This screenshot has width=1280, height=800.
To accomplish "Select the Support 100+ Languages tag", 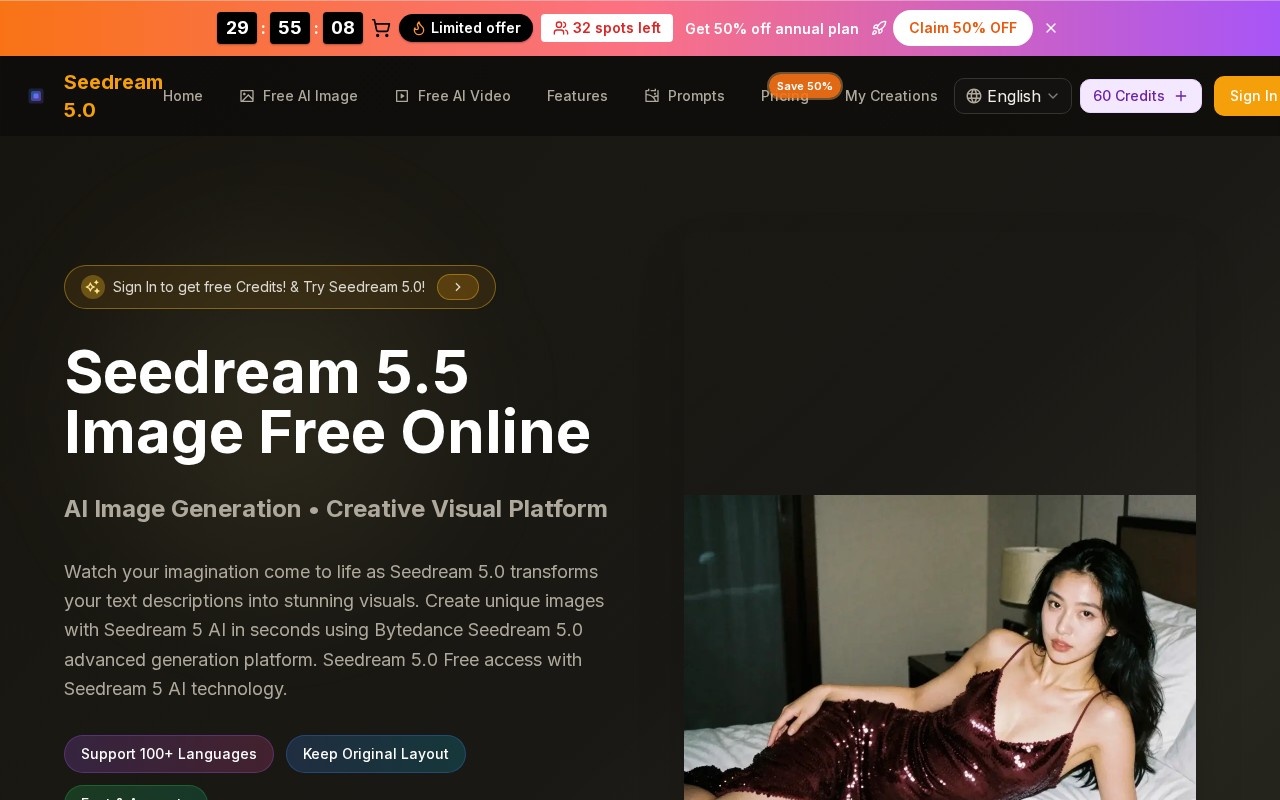I will coord(169,754).
